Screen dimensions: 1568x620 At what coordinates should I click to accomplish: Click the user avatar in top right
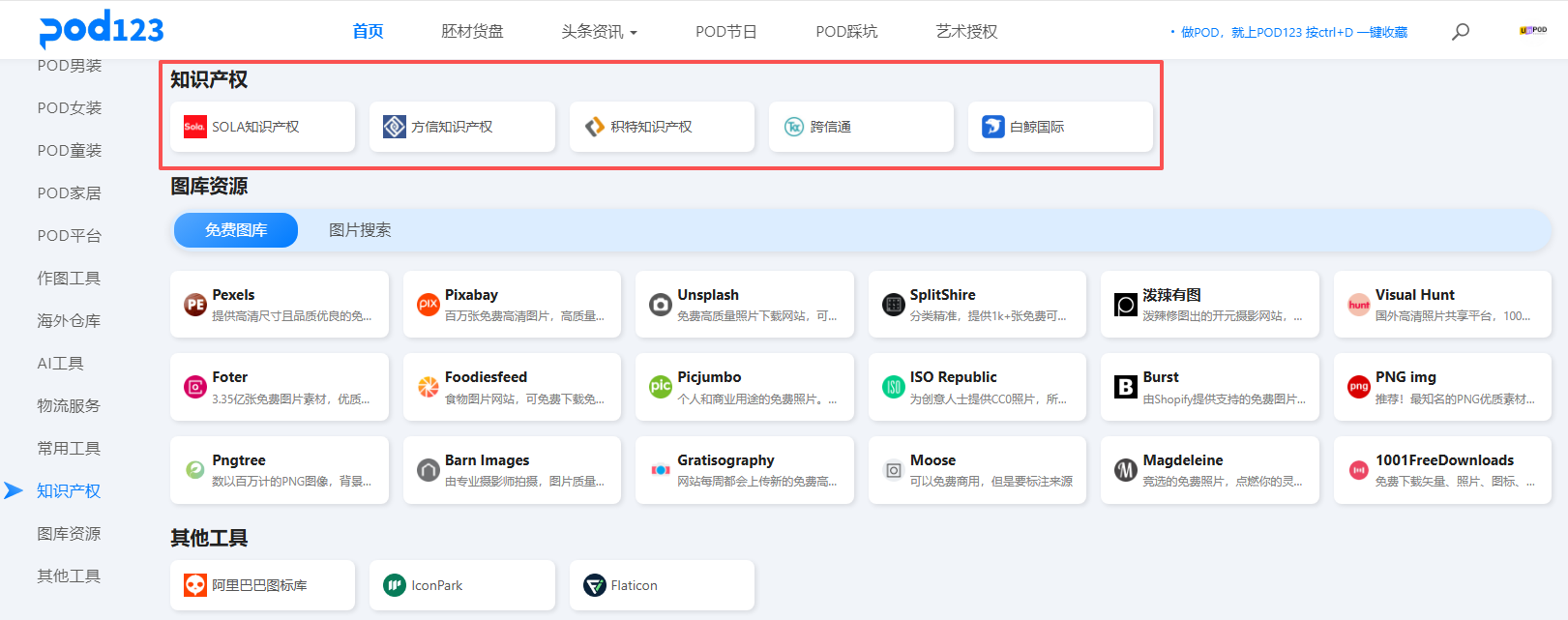pos(1533,31)
